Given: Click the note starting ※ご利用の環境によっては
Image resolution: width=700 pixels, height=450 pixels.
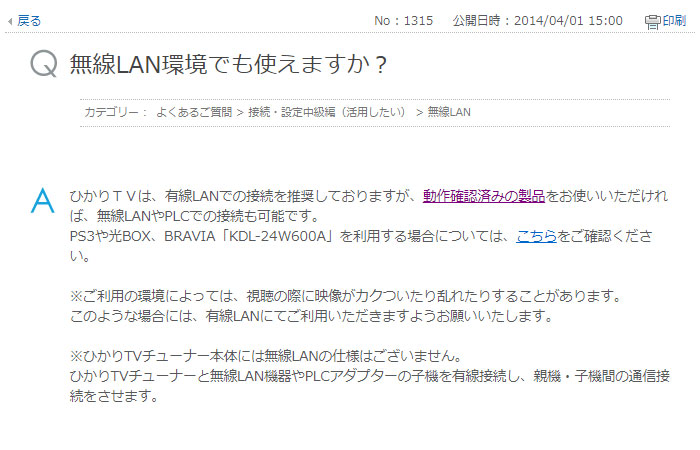Looking at the screenshot, I should [345, 296].
